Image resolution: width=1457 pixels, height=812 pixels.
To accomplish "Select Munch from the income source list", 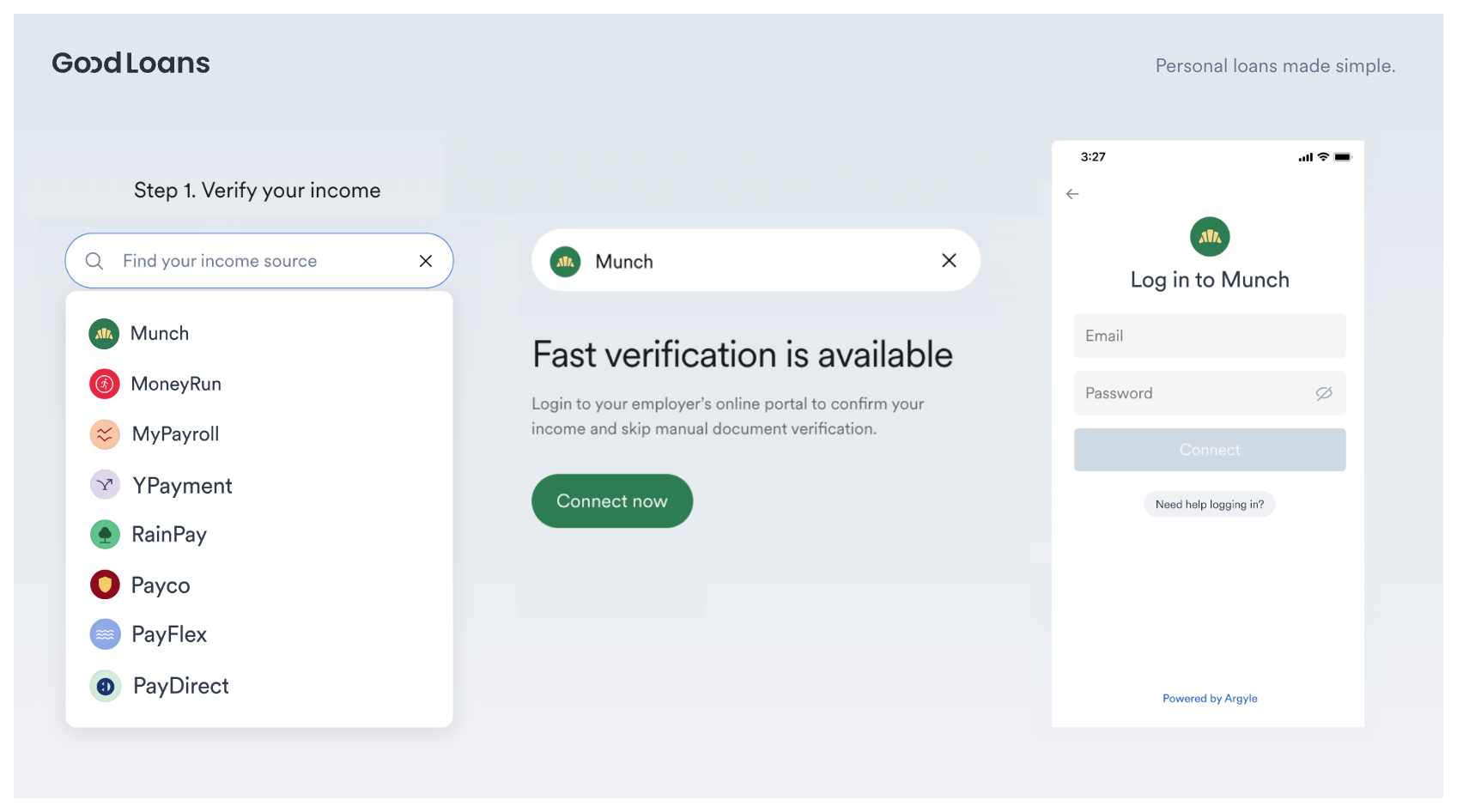I will tap(161, 333).
